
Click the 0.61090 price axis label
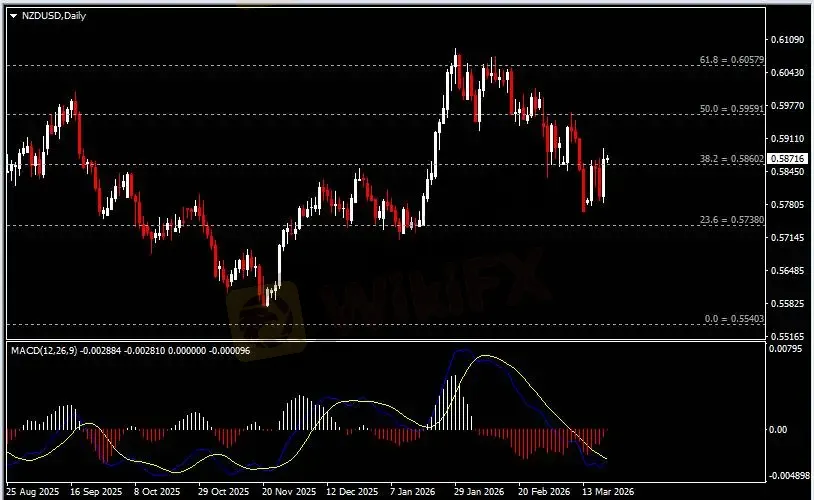tap(790, 40)
